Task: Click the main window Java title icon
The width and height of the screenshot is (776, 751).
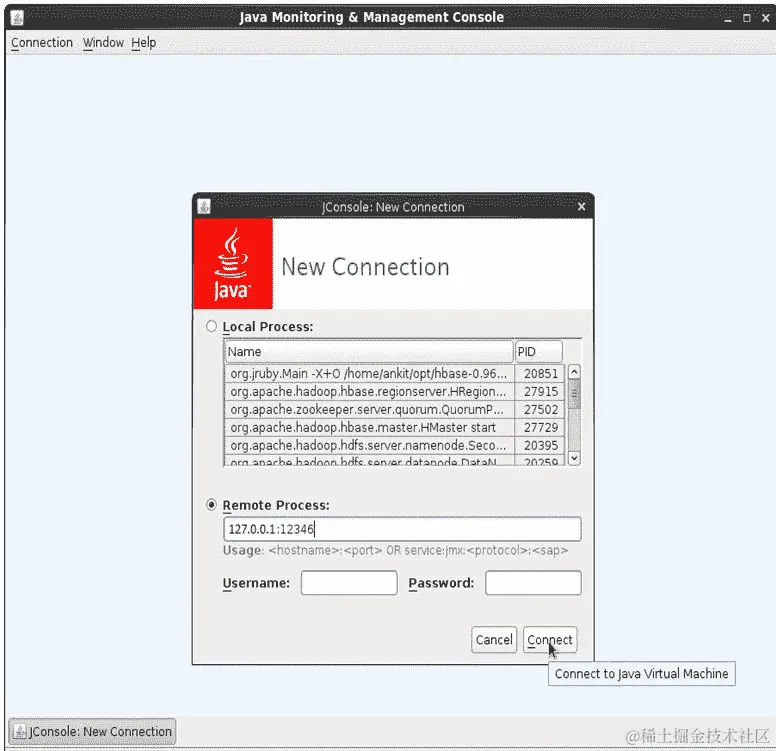Action: tap(17, 18)
